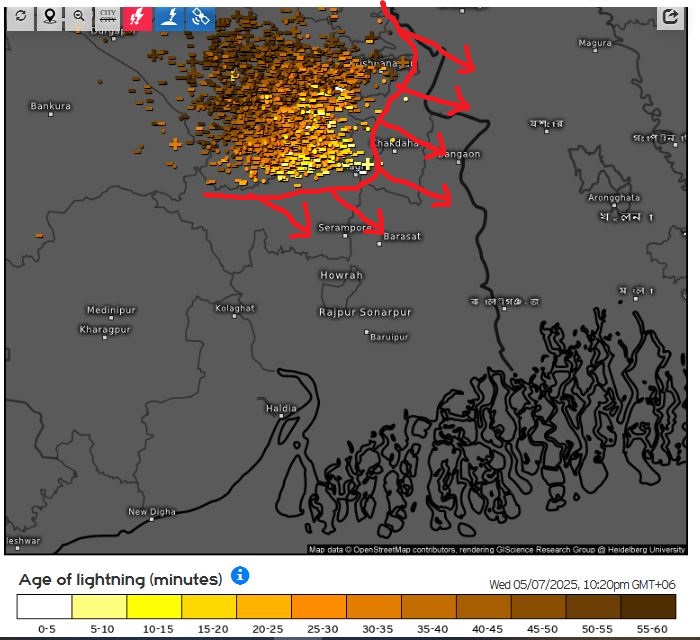Click the refresh map icon
Image resolution: width=700 pixels, height=640 pixels.
coord(21,17)
